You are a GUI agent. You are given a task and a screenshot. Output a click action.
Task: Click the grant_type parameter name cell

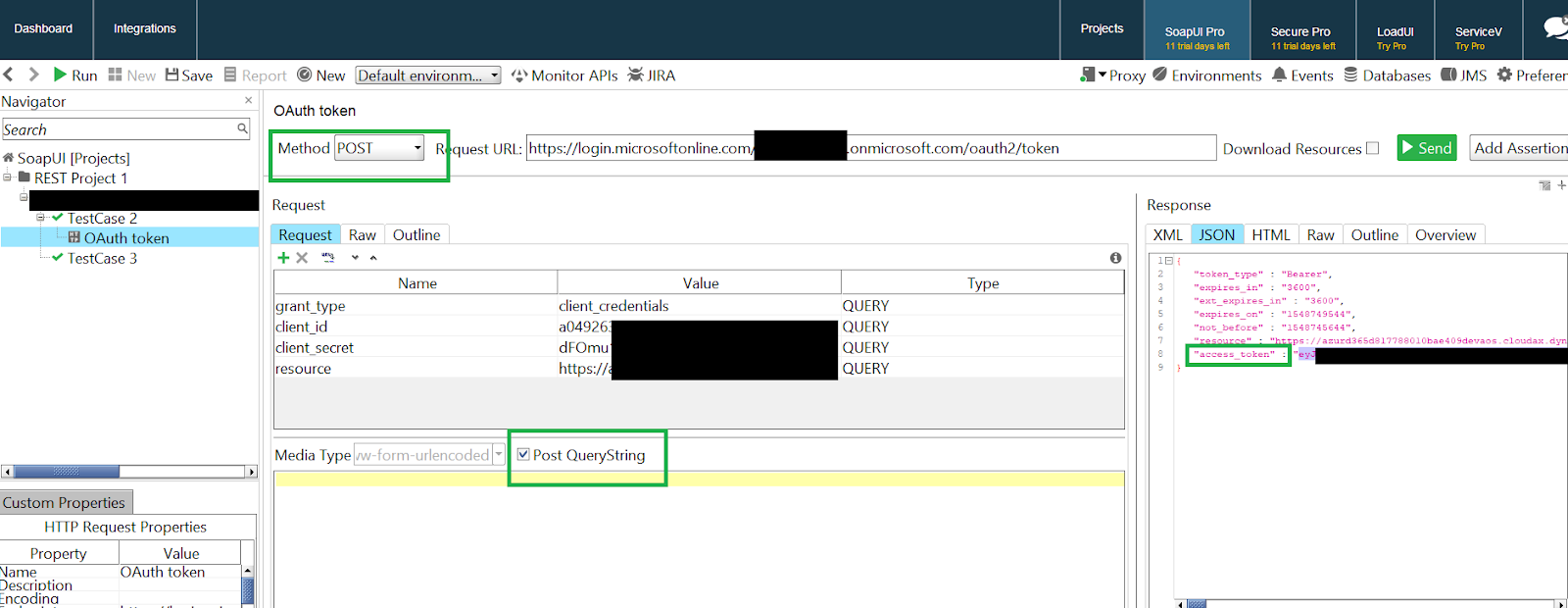pos(416,306)
